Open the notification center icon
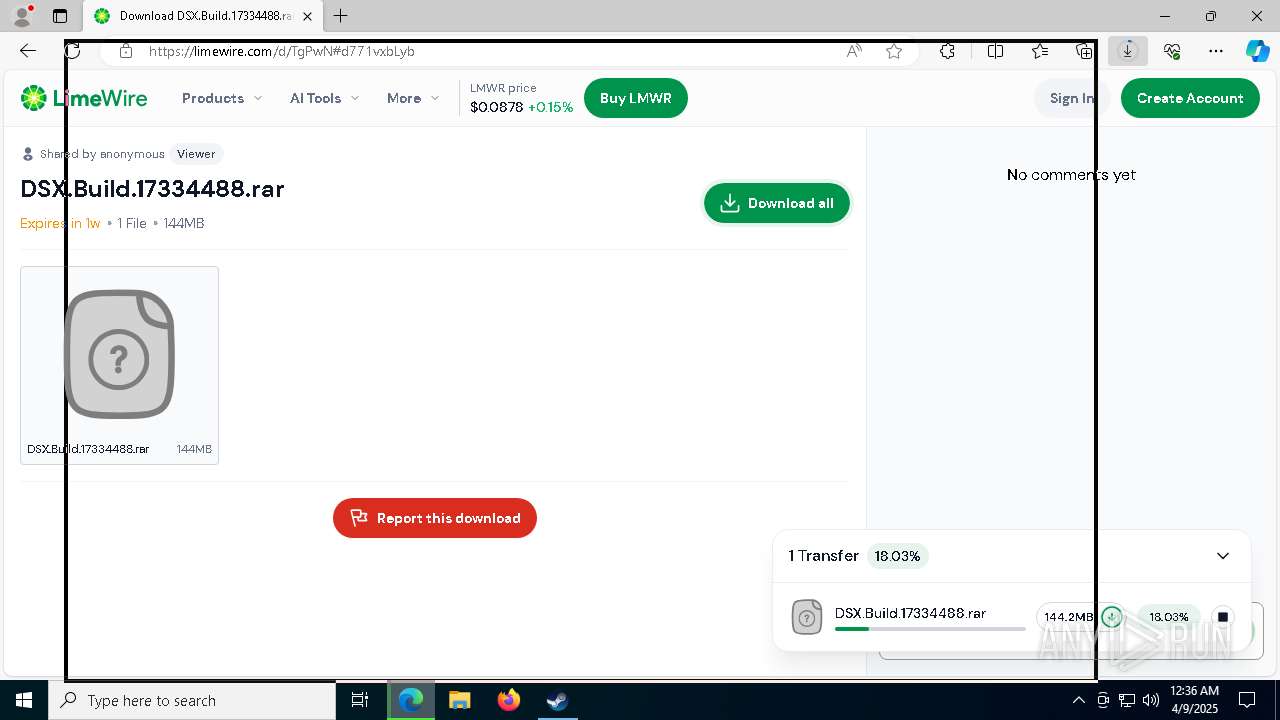This screenshot has width=1280, height=720. click(1247, 700)
